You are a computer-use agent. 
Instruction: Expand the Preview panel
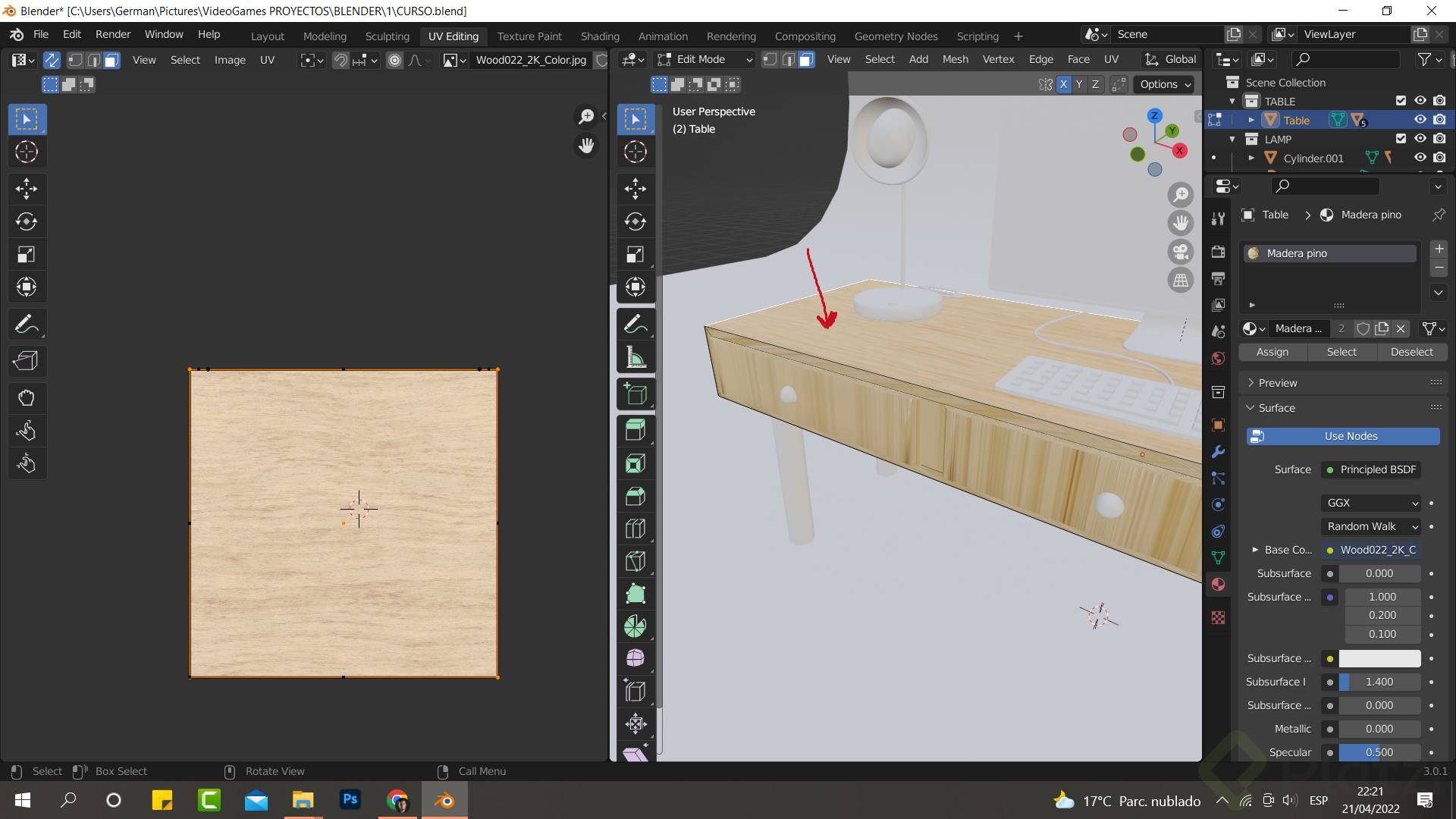1278,383
